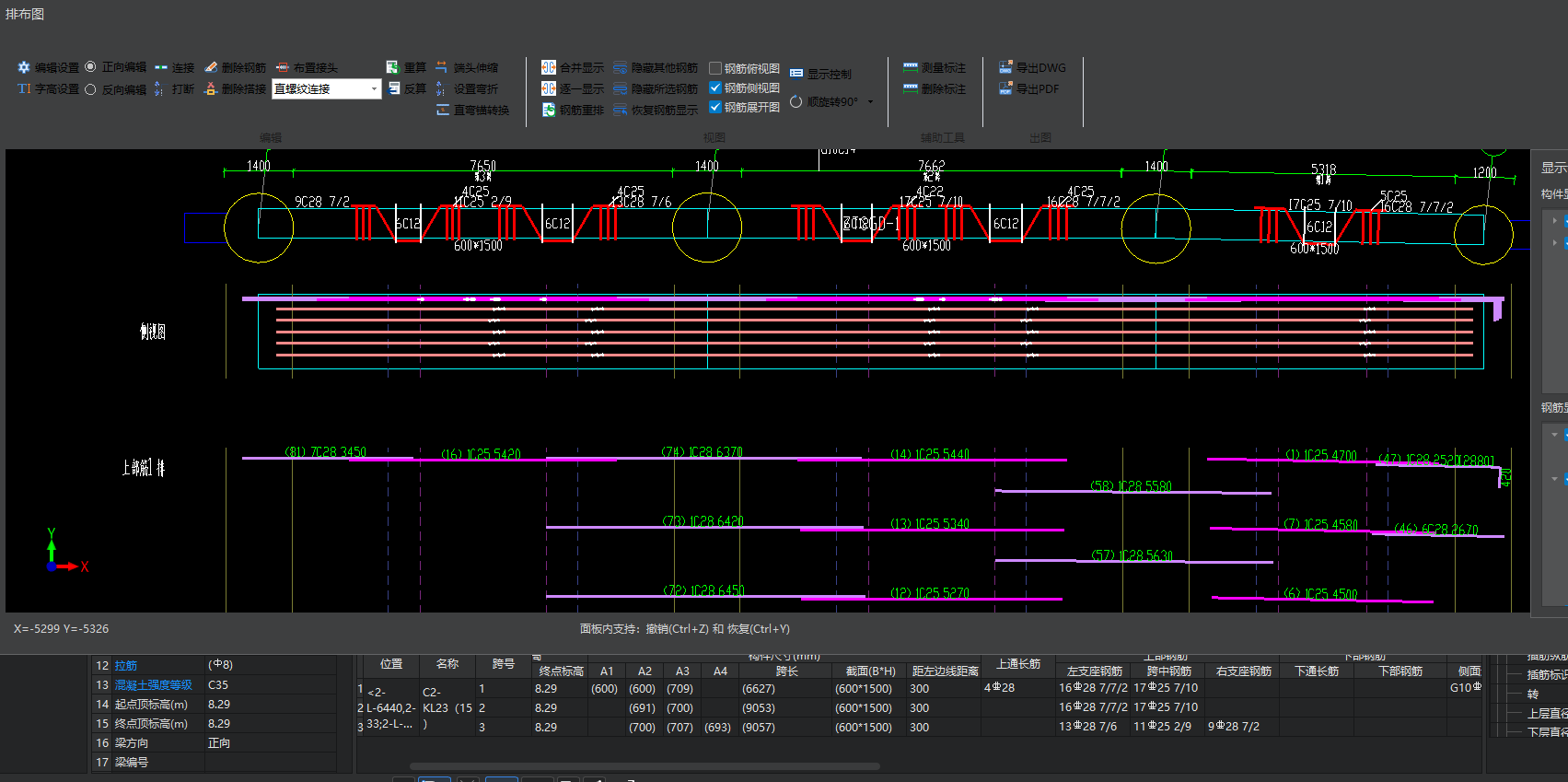
Task: Run 重算 recalculate
Action: (406, 68)
